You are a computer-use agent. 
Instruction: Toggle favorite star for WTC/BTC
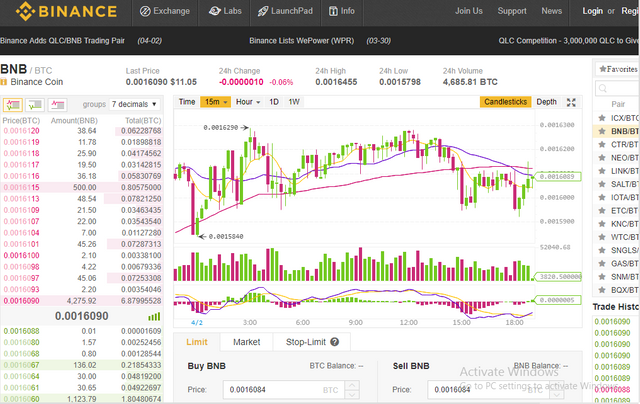coord(602,237)
